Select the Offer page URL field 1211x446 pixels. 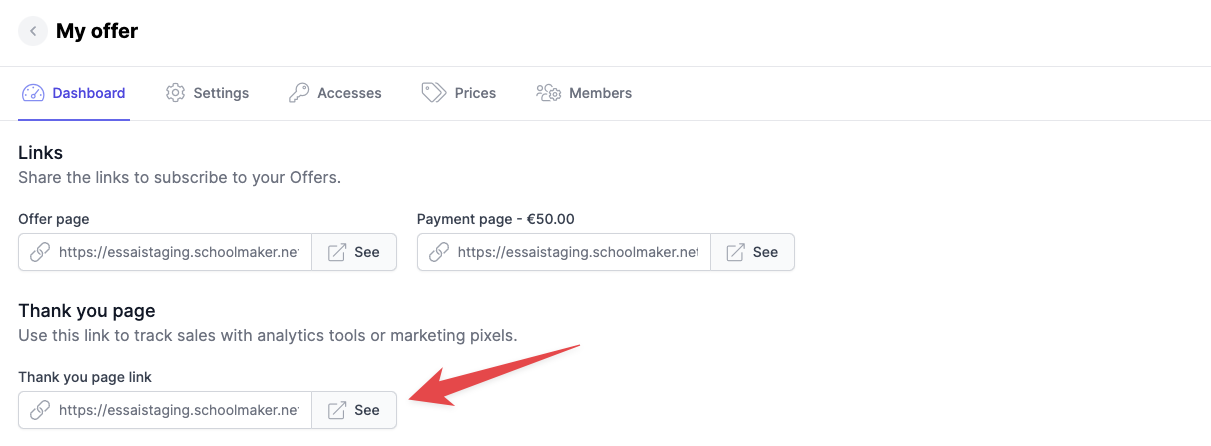178,252
